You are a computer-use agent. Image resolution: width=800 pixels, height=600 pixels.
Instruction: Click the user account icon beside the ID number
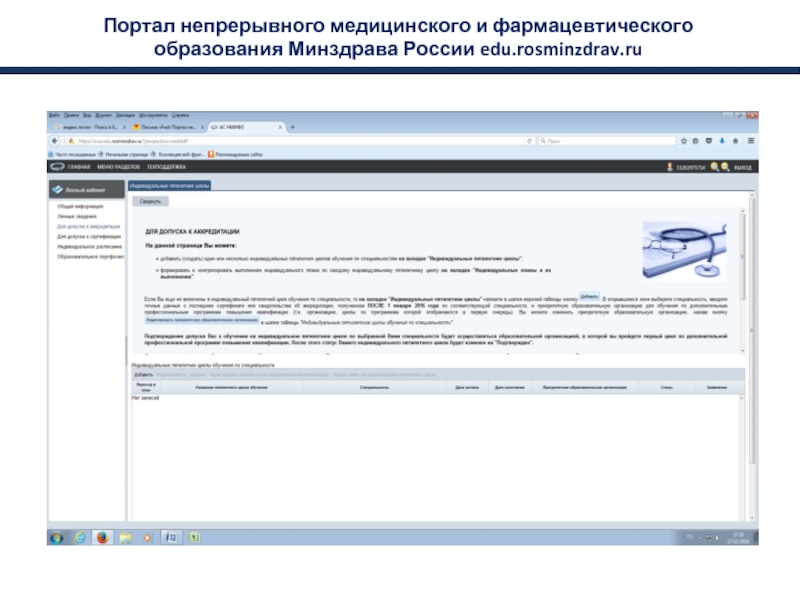[x=670, y=167]
